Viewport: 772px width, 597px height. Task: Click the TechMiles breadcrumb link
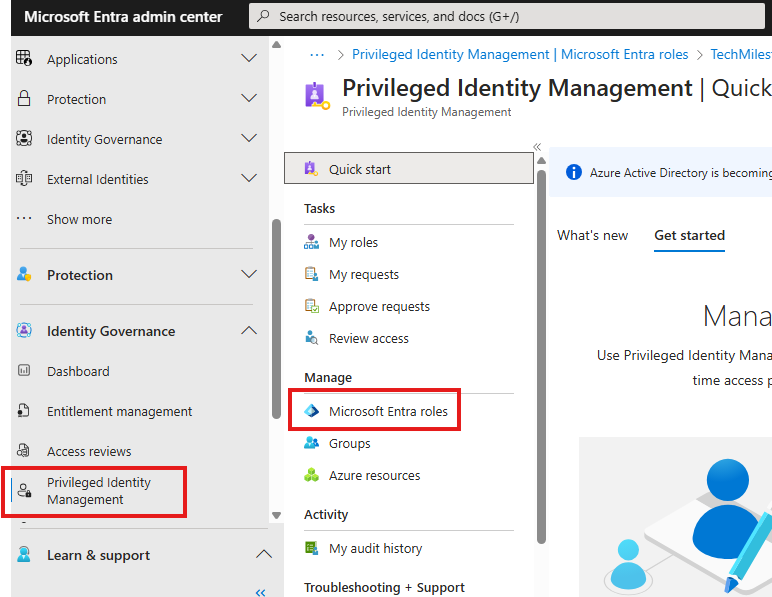click(740, 54)
